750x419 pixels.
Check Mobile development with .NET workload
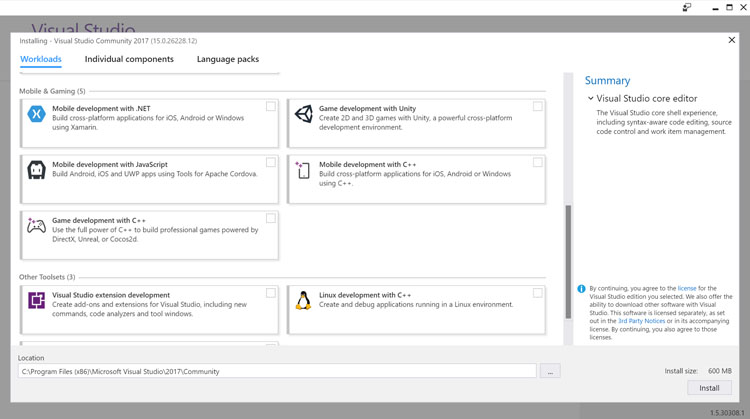click(x=271, y=106)
